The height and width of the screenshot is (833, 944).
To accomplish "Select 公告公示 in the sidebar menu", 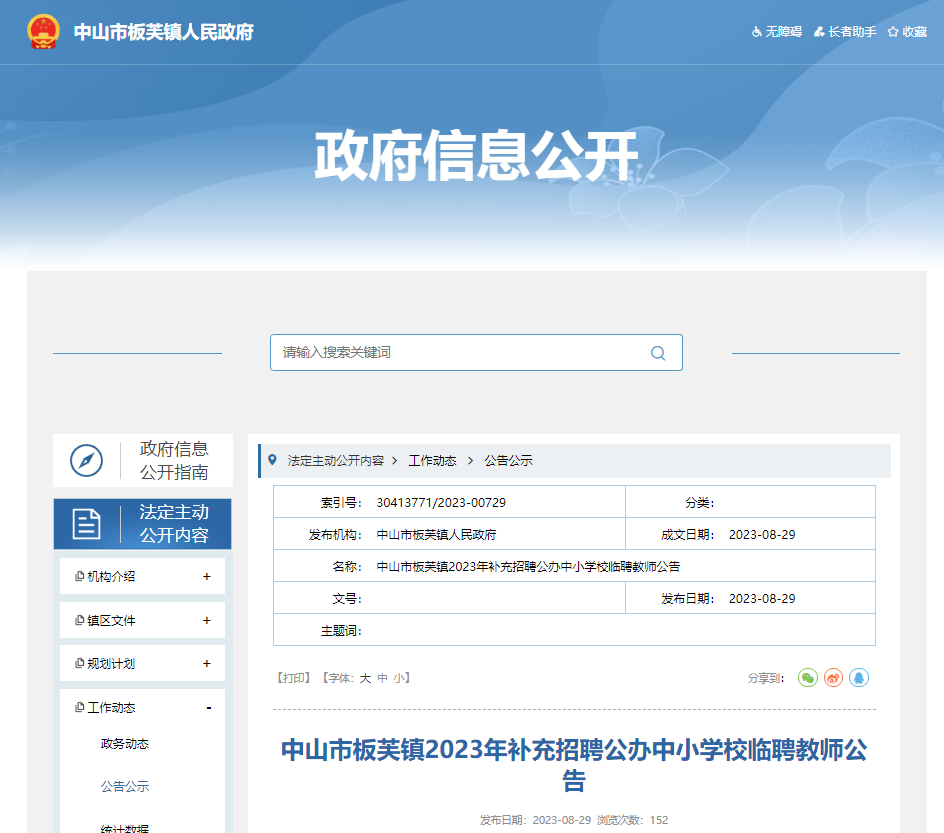I will 125,787.
